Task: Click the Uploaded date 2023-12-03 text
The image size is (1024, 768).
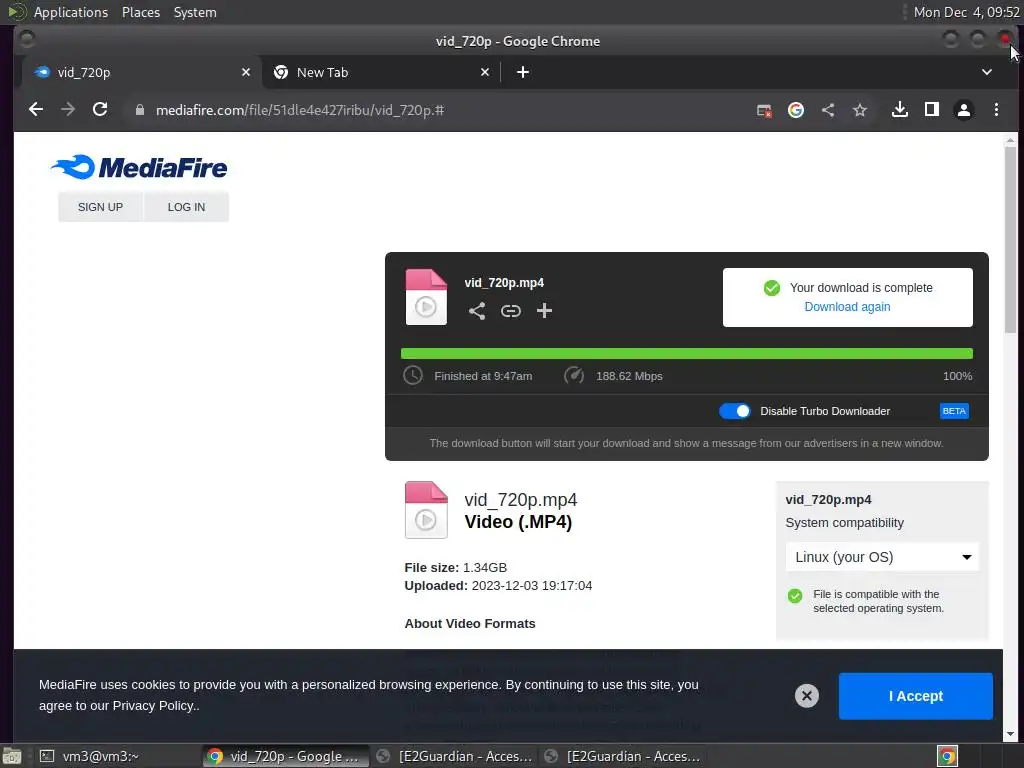Action: coord(498,586)
